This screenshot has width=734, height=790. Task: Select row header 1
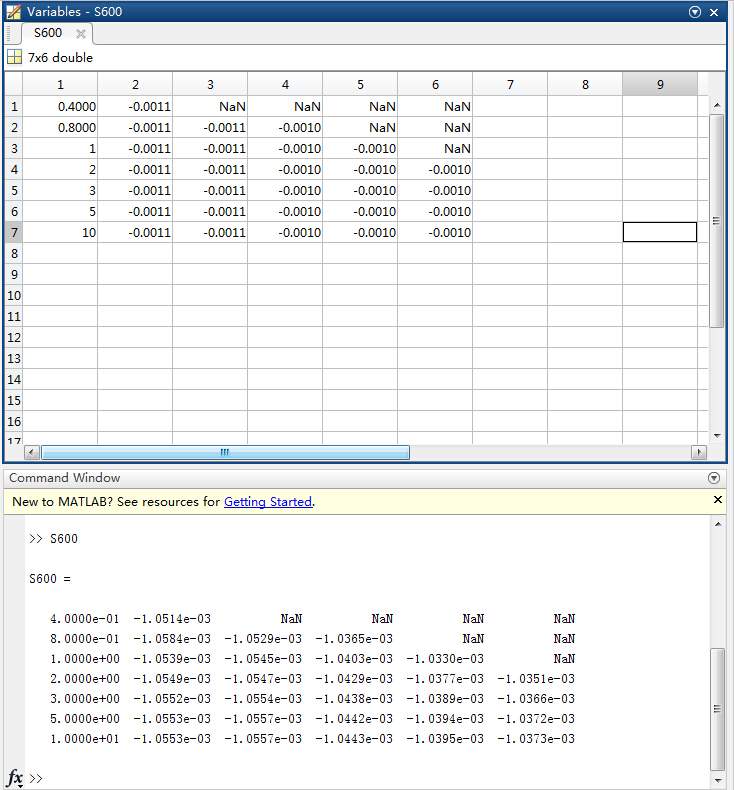(x=14, y=107)
